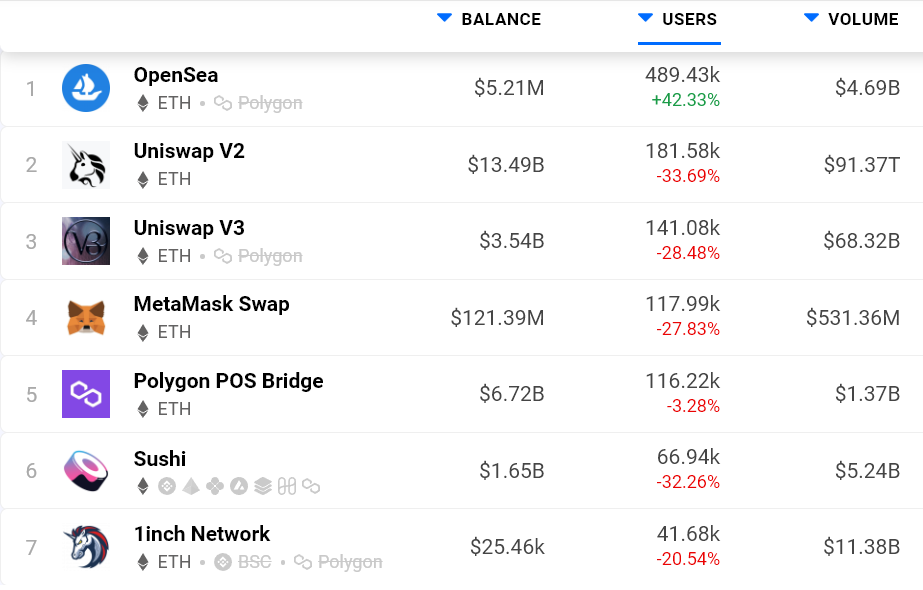Open the Polygon POS Bridge logo icon
Viewport: 923px width, 590px height.
[86, 394]
